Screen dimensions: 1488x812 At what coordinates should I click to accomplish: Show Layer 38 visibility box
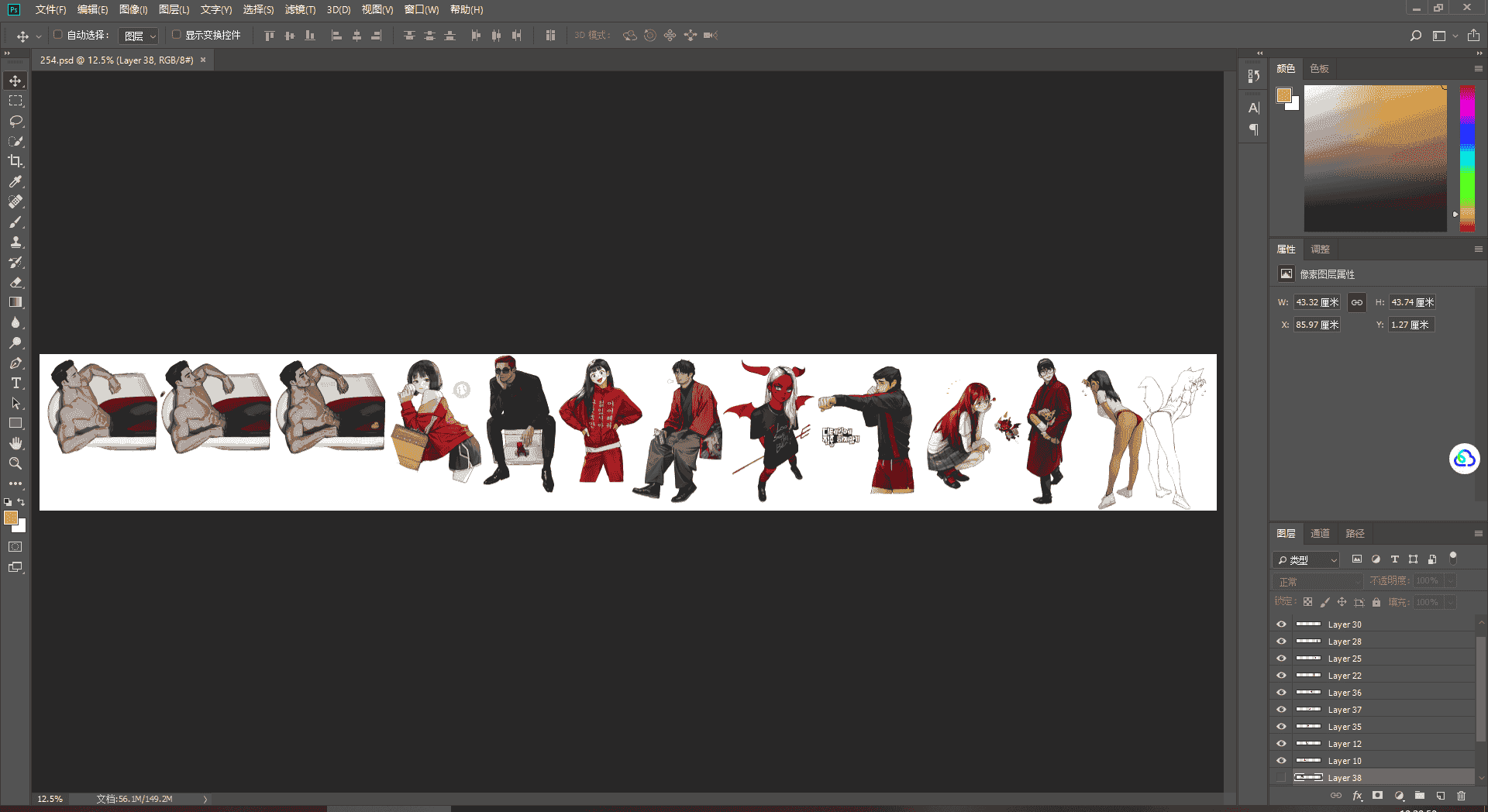[x=1281, y=778]
